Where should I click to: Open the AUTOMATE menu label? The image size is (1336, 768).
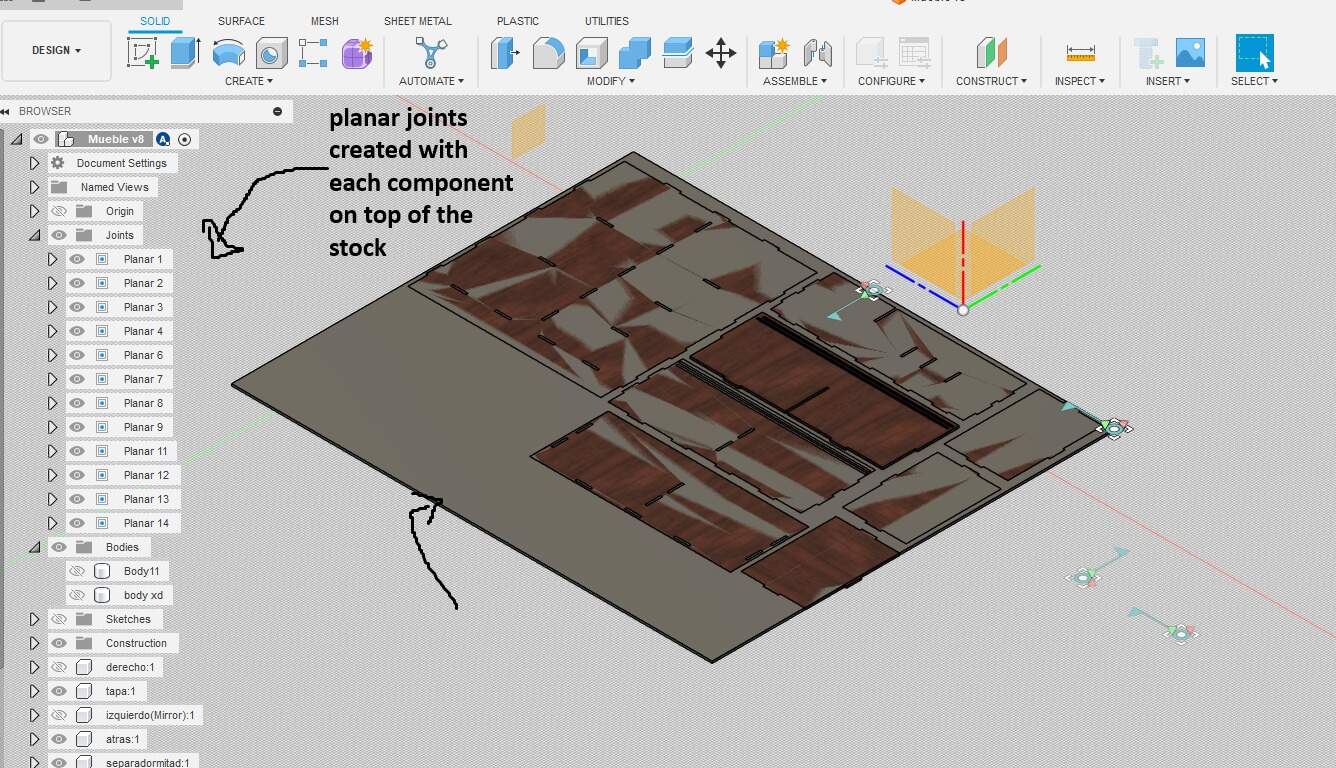tap(431, 81)
